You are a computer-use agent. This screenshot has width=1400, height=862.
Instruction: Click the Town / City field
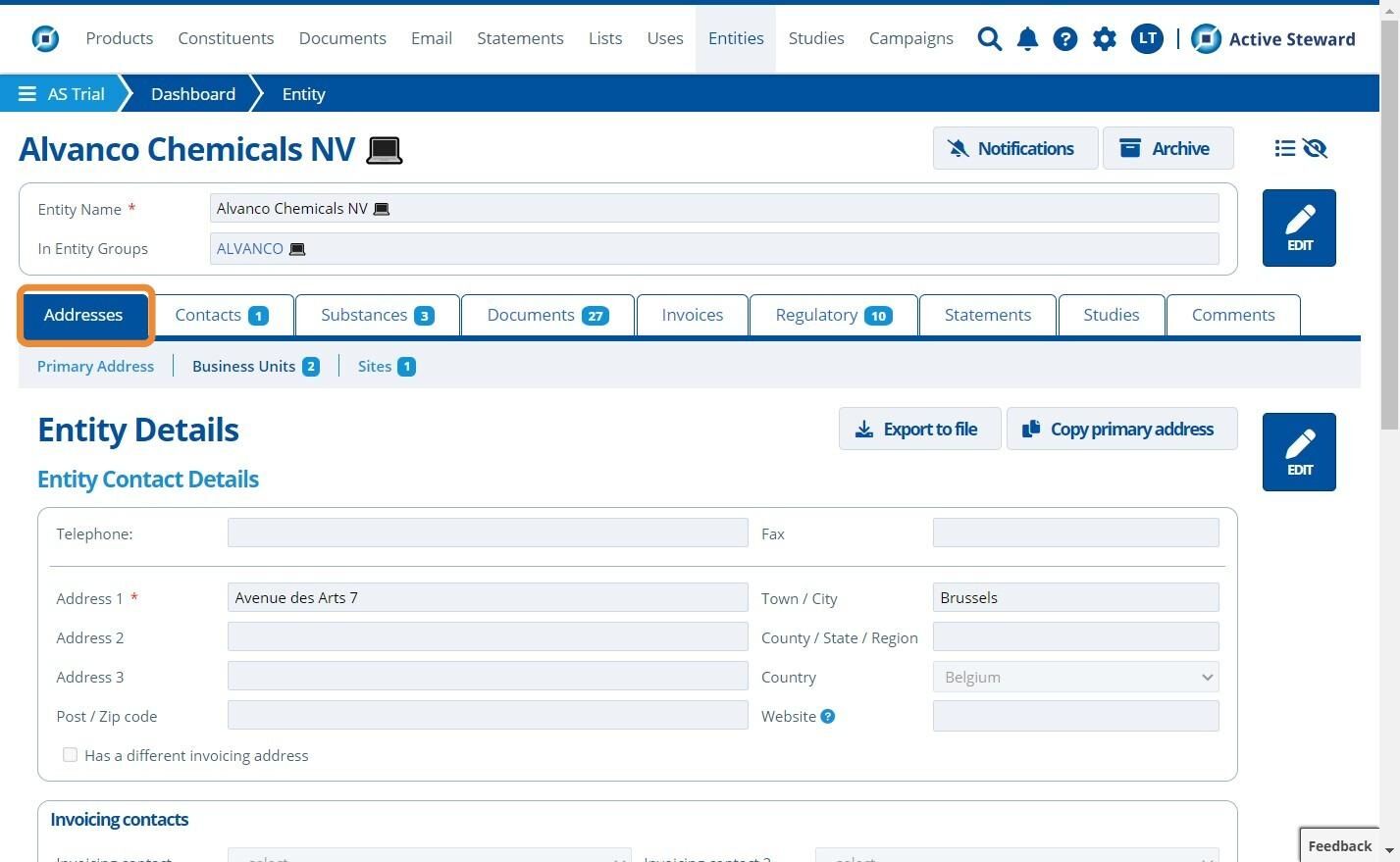1075,597
